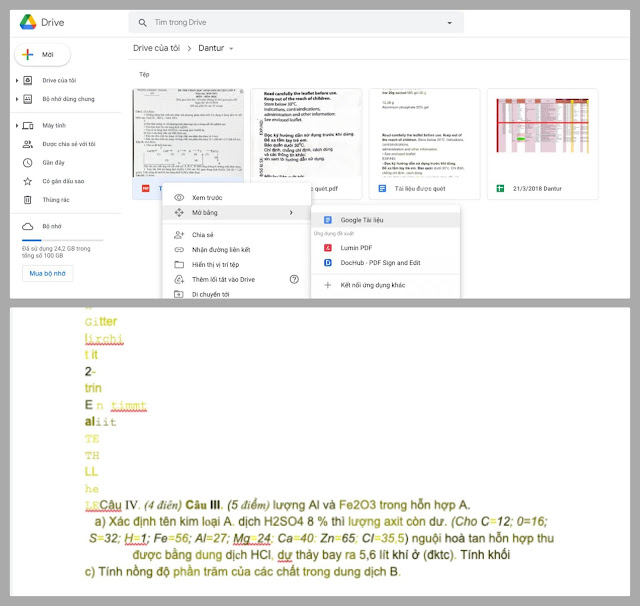The image size is (640, 606).
Task: Click 'Kết nối ứng dụng khác'
Action: [385, 285]
